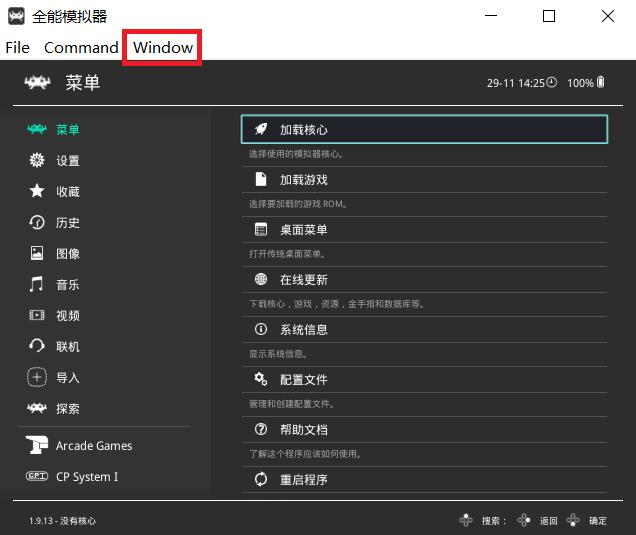Click the date time 29-11 14:25
Screen dimensions: 636x535
516,83
